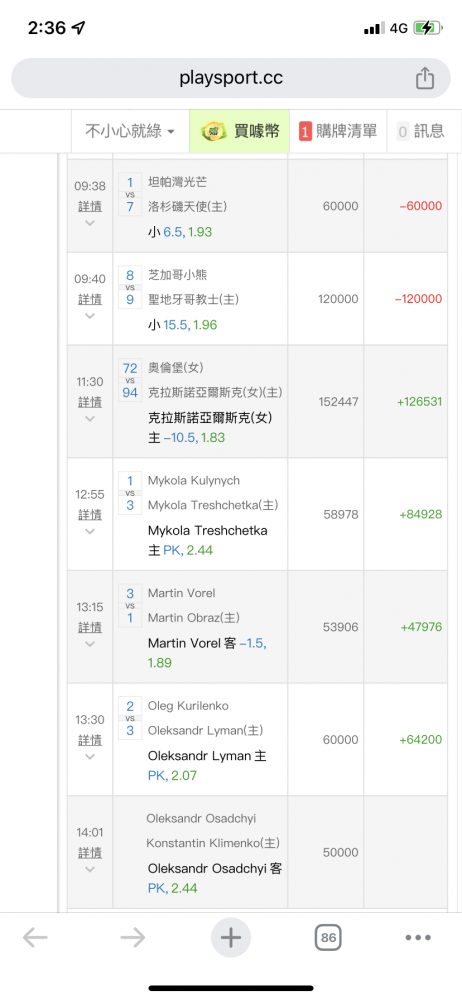Screen dimensions: 462x1000
Task: Click 詳情 link for the 12:55 match
Action: click(x=90, y=514)
